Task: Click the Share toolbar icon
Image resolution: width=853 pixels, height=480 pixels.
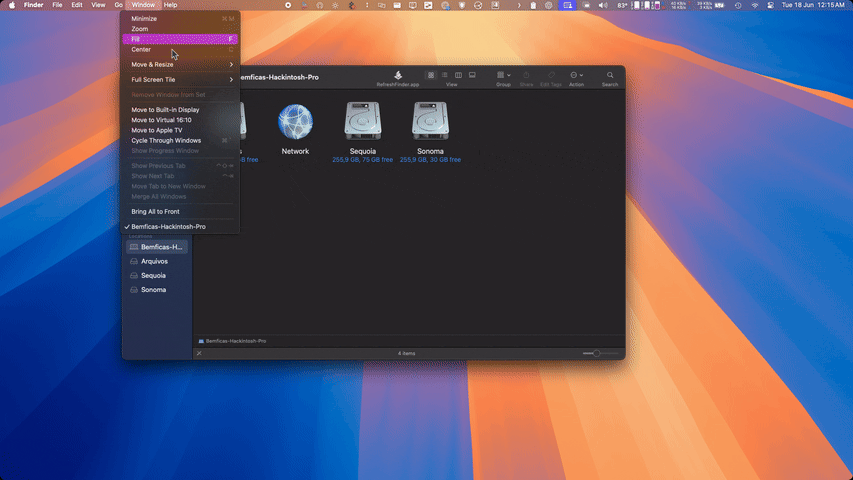Action: (526, 75)
